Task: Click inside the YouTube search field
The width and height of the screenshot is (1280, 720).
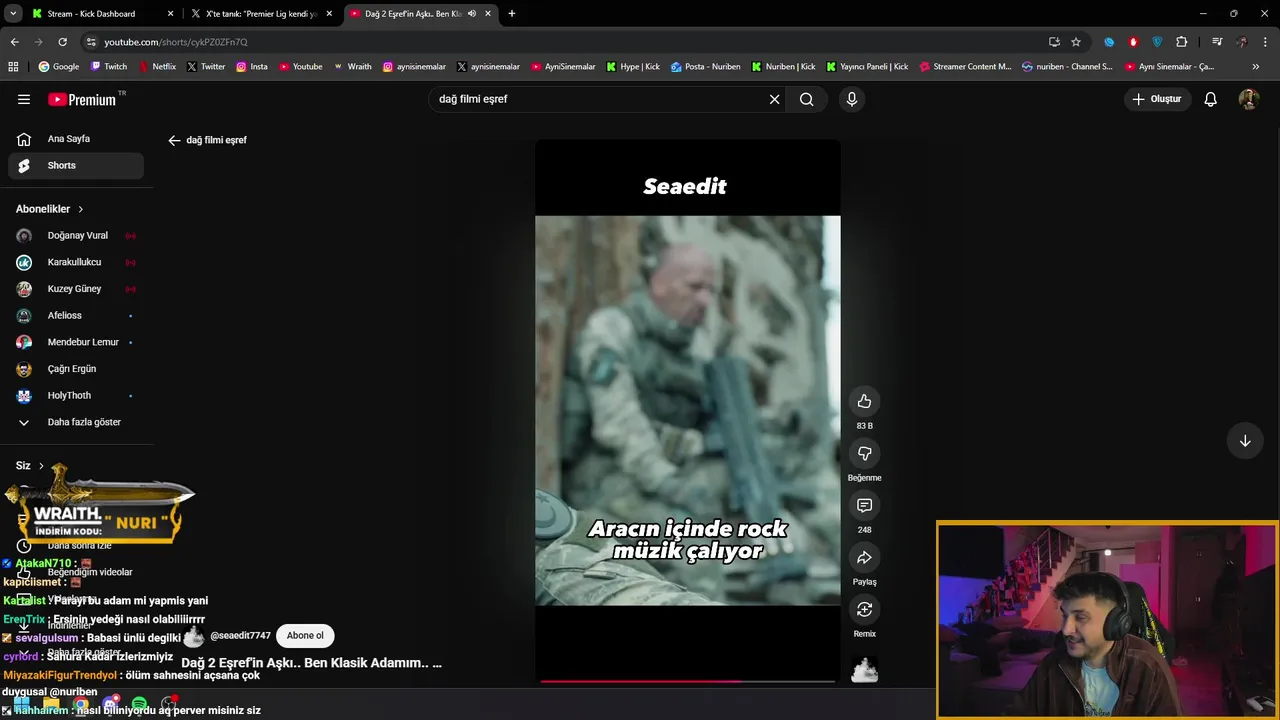Action: (x=600, y=99)
